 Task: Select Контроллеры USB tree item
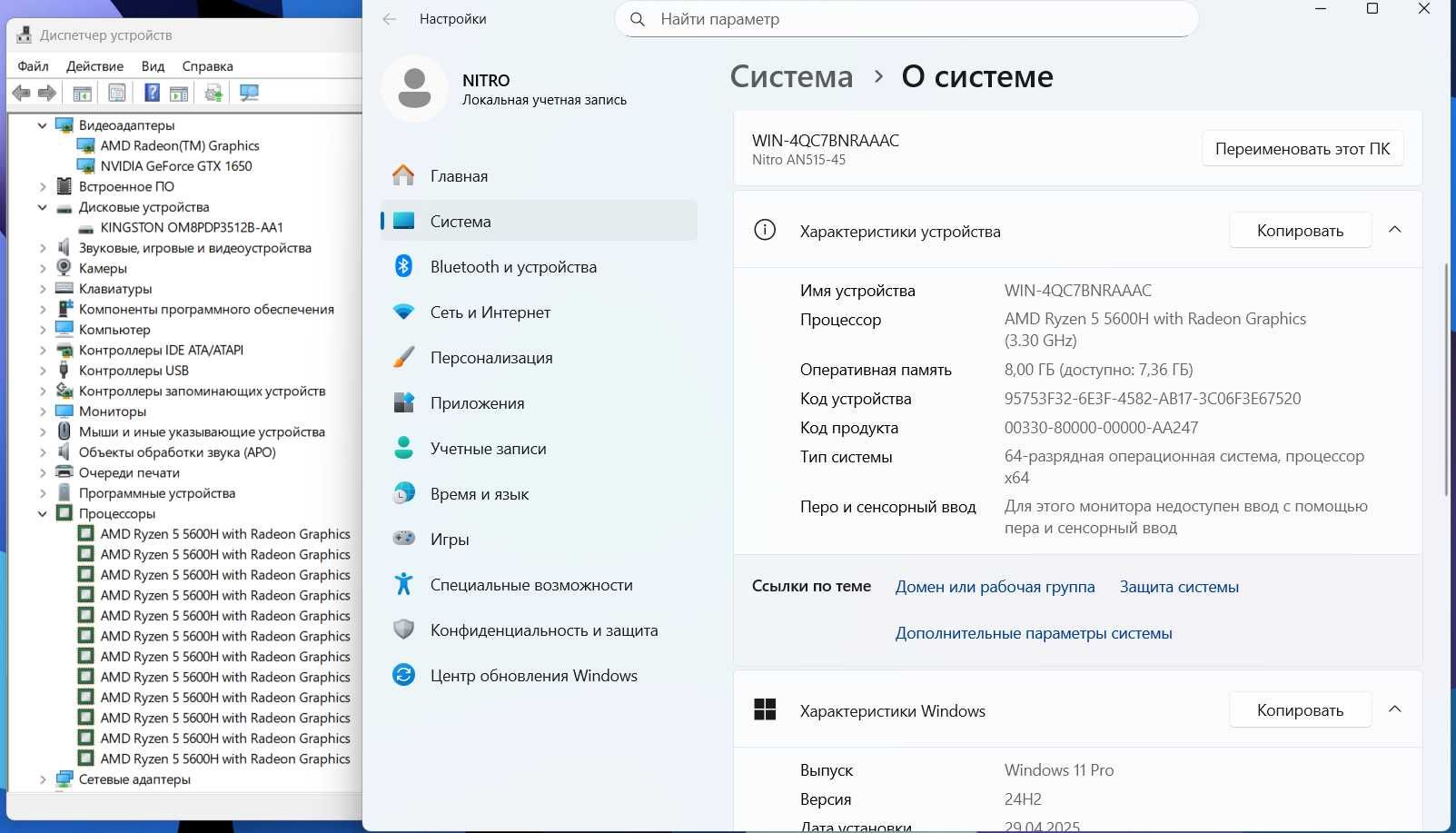pos(134,371)
